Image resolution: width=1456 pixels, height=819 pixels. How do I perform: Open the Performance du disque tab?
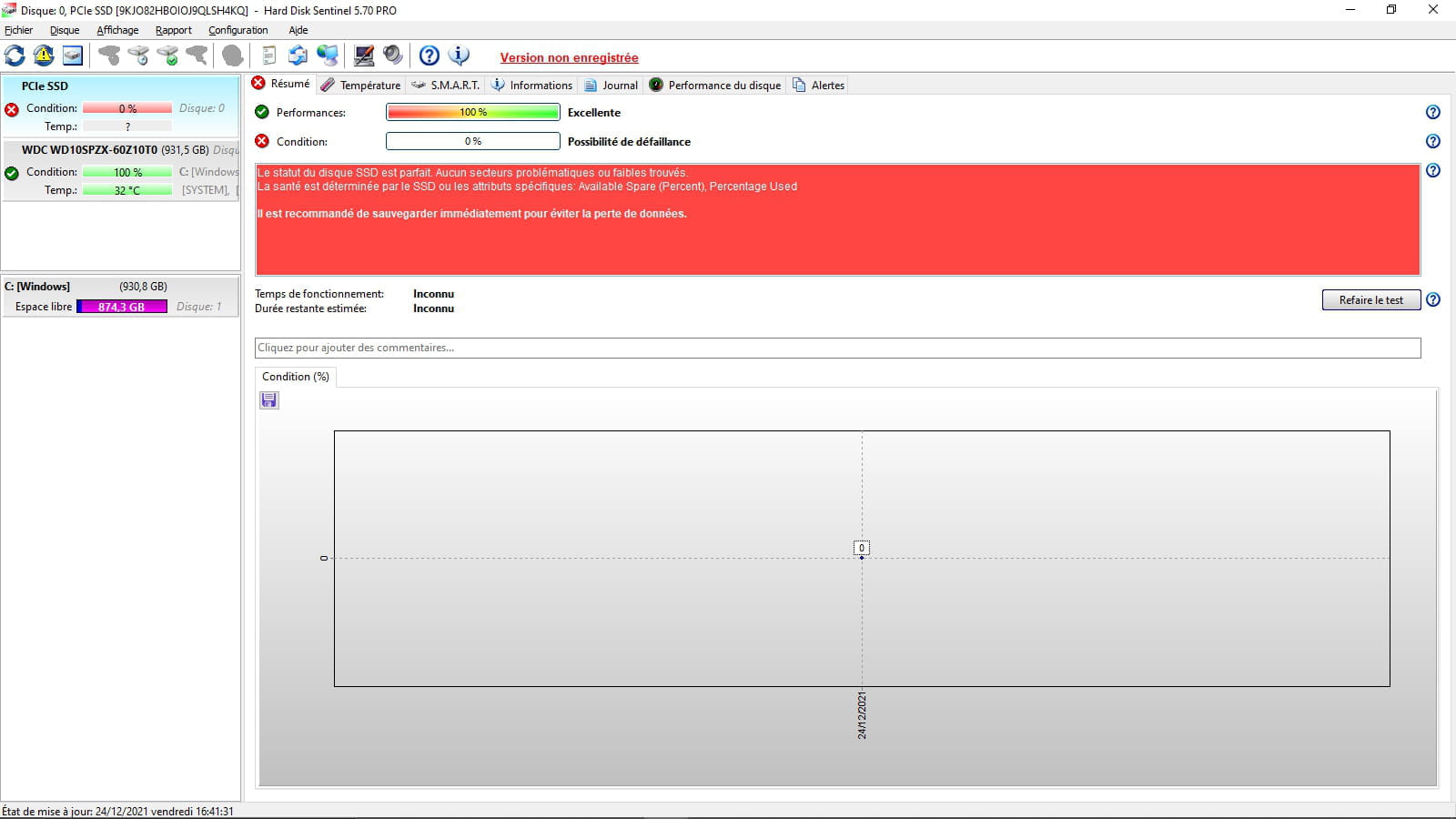(715, 85)
